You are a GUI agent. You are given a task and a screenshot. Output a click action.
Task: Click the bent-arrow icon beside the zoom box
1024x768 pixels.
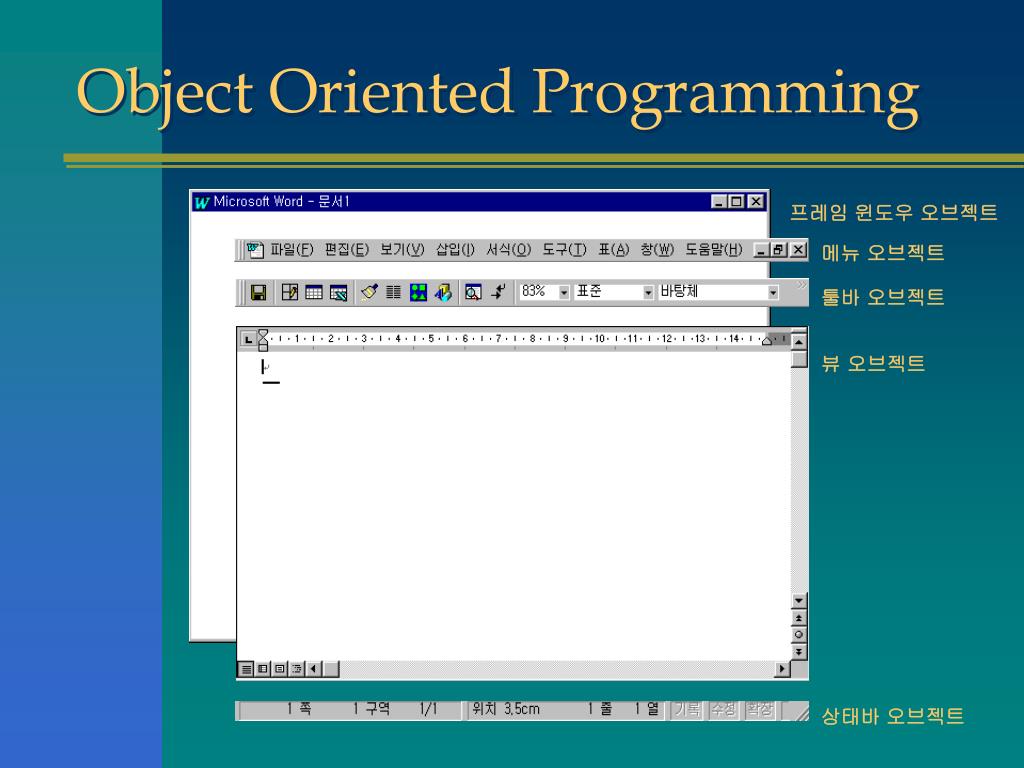498,292
